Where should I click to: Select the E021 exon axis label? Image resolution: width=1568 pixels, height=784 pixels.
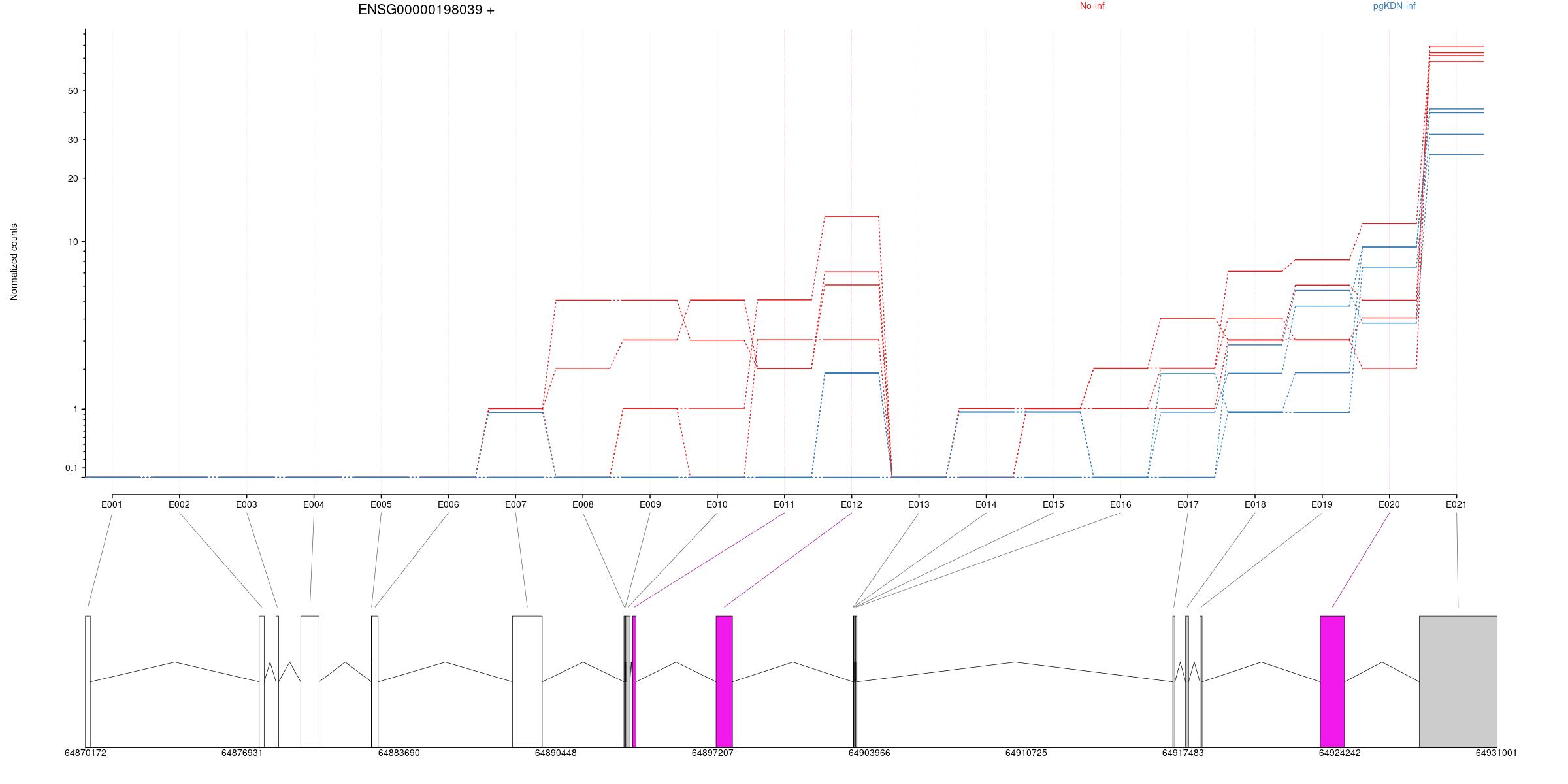pos(1456,504)
